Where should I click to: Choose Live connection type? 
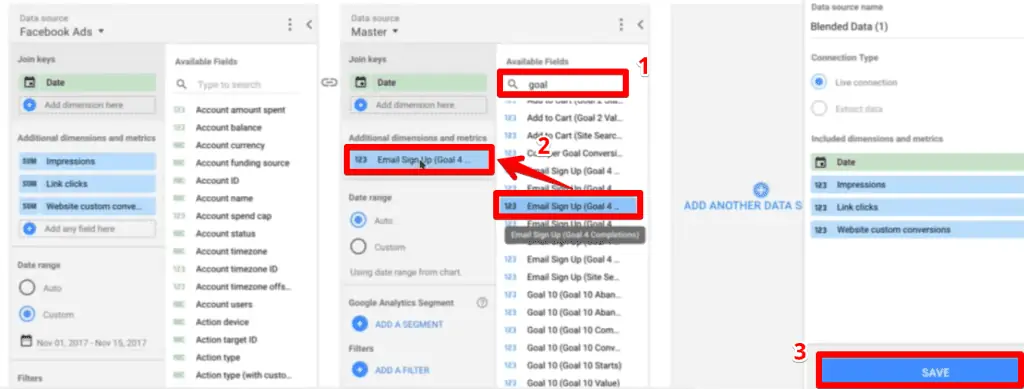(x=819, y=82)
